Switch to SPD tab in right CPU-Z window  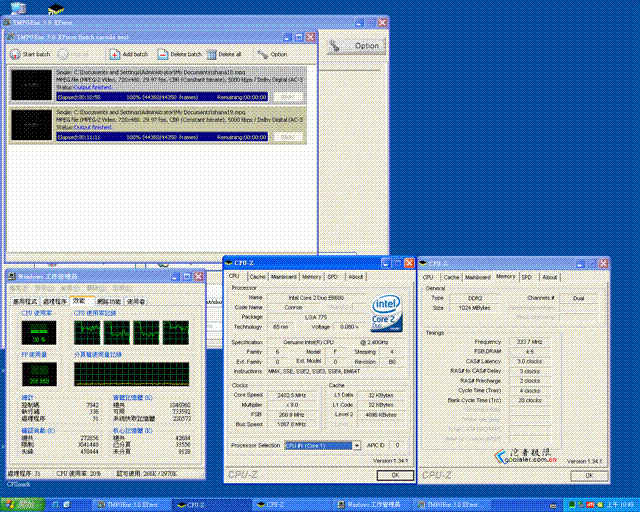click(527, 277)
